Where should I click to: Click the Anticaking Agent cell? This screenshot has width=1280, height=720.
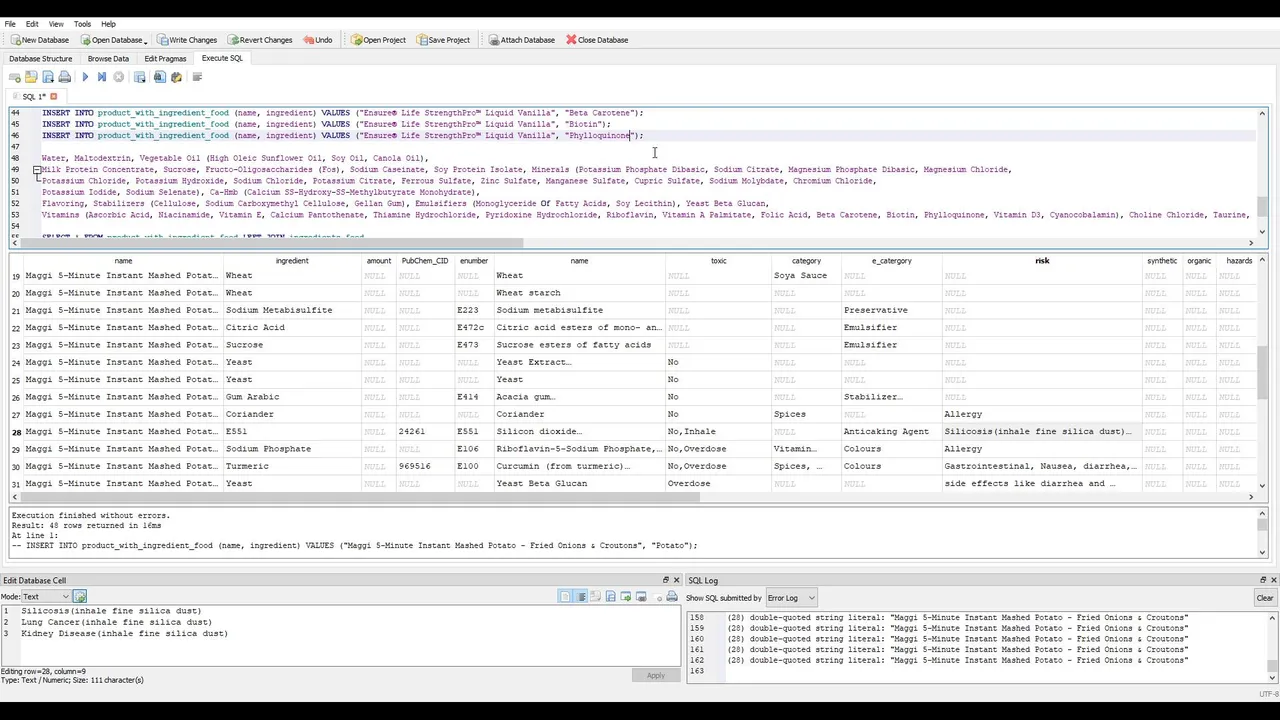[891, 432]
